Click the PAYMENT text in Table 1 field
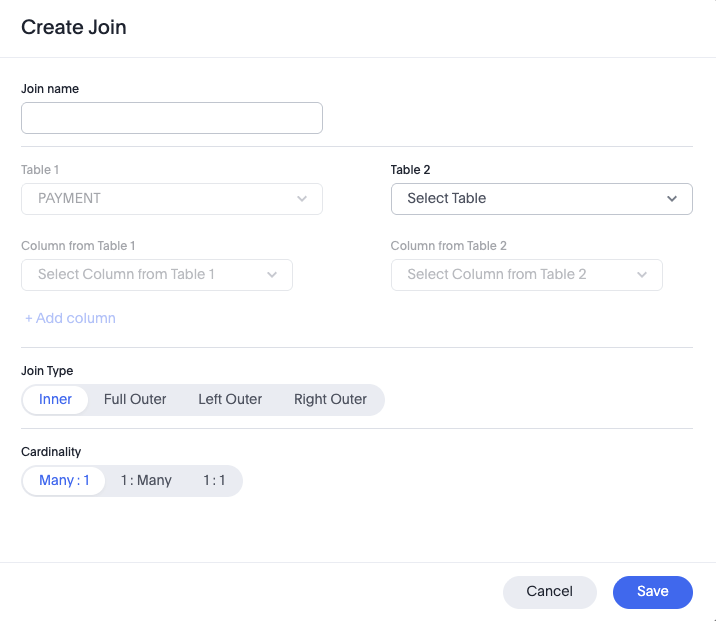Screen dimensions: 716x621 coord(69,199)
